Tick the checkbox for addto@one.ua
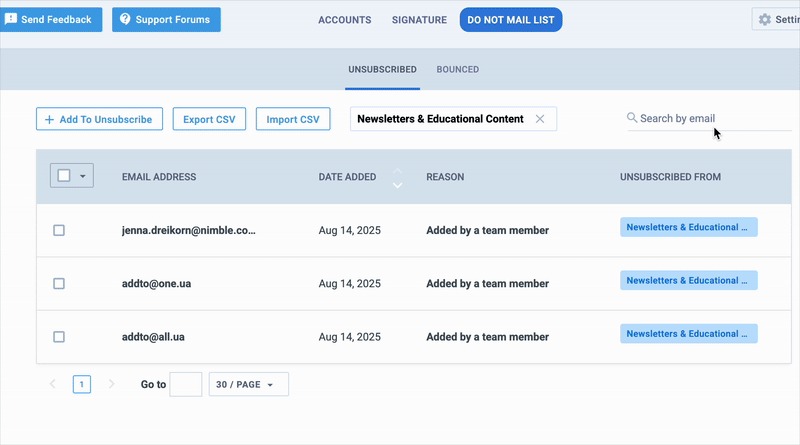Image resolution: width=800 pixels, height=445 pixels. 59,284
